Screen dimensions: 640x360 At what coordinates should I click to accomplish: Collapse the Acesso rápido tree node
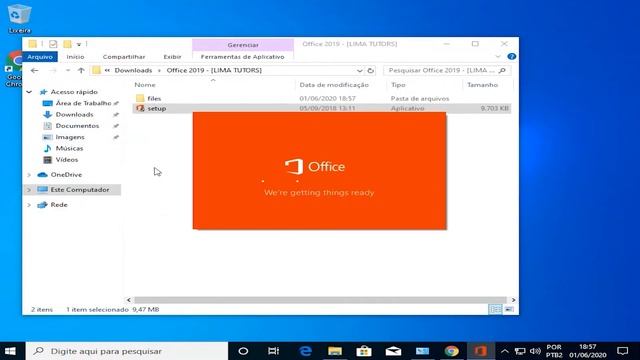(29, 92)
